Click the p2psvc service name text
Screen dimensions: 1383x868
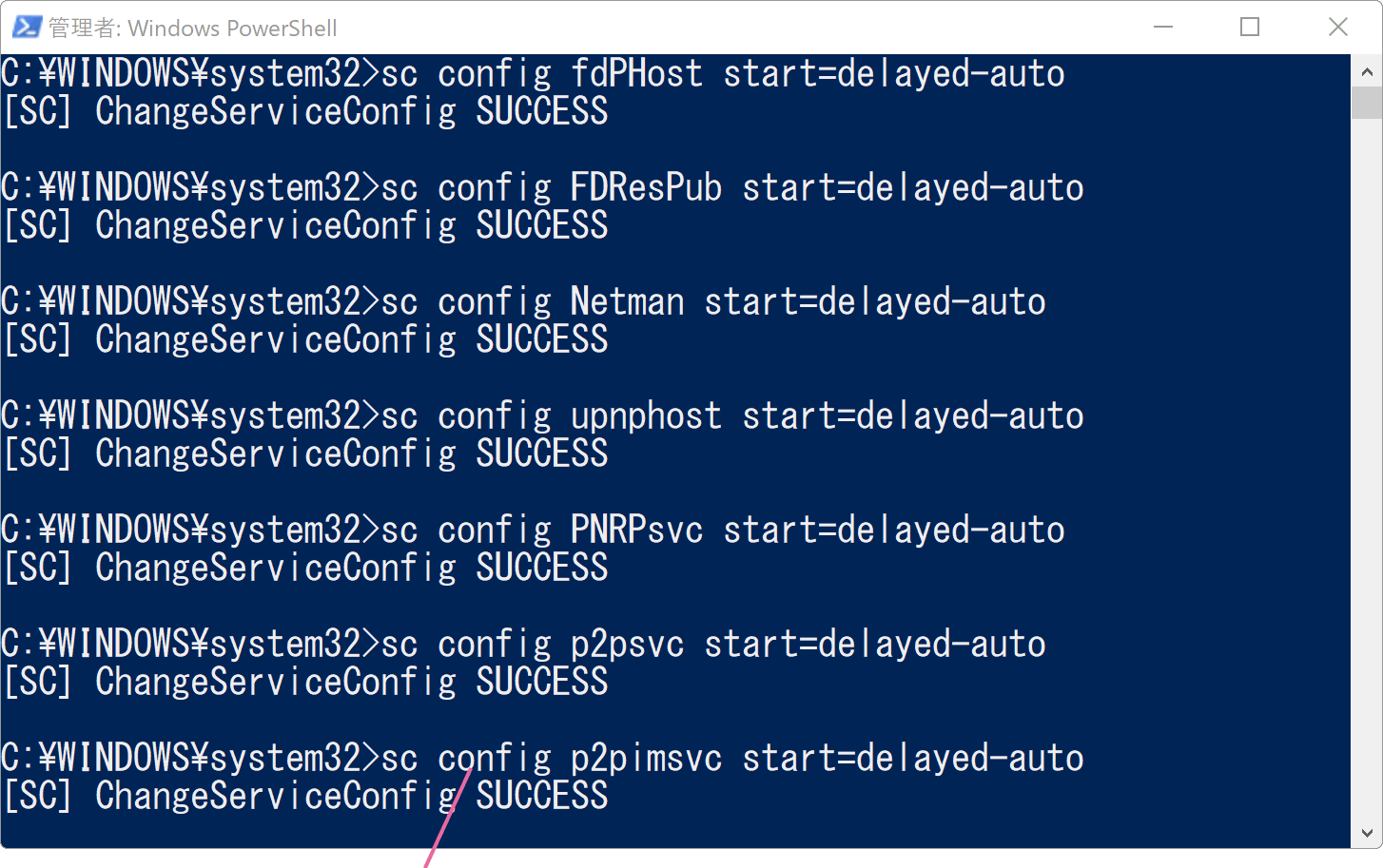627,645
